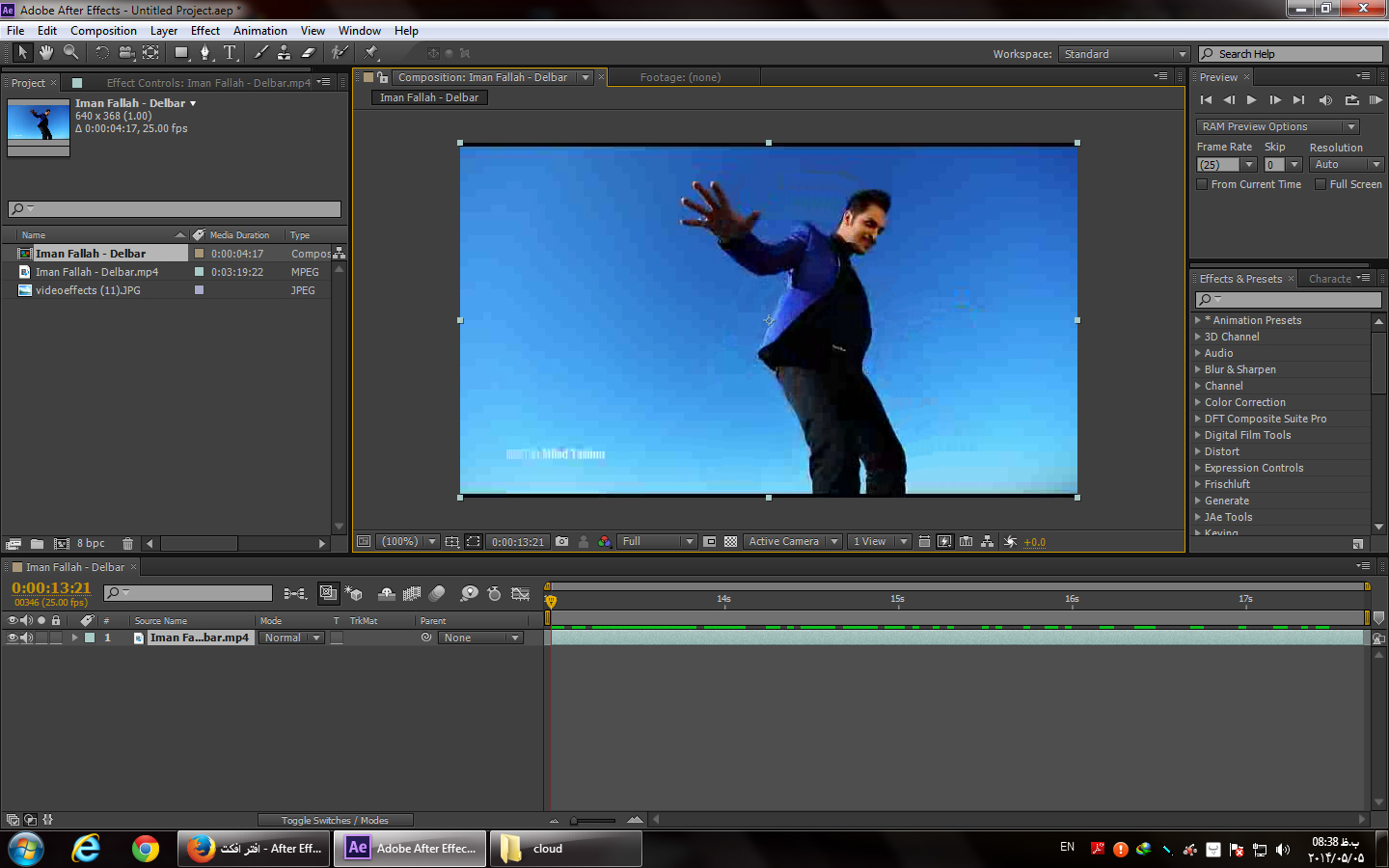1389x868 pixels.
Task: Create new composition icon in Project panel
Action: point(62,544)
